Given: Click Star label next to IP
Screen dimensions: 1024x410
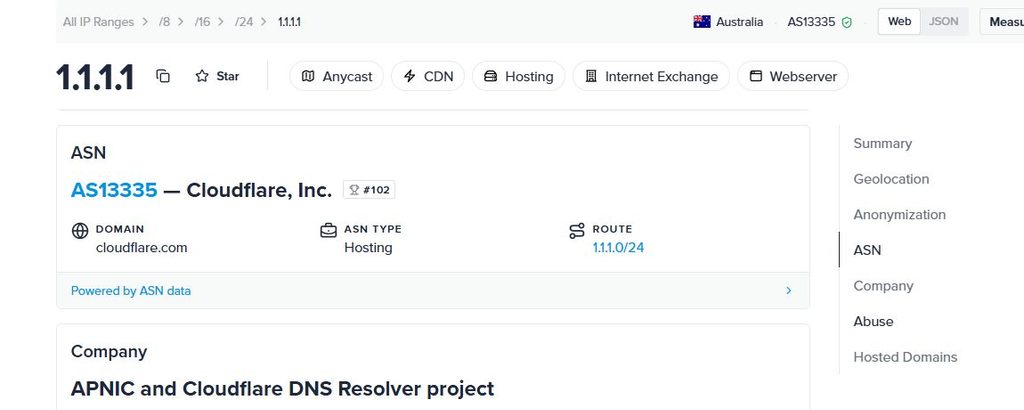Looking at the screenshot, I should (x=228, y=76).
